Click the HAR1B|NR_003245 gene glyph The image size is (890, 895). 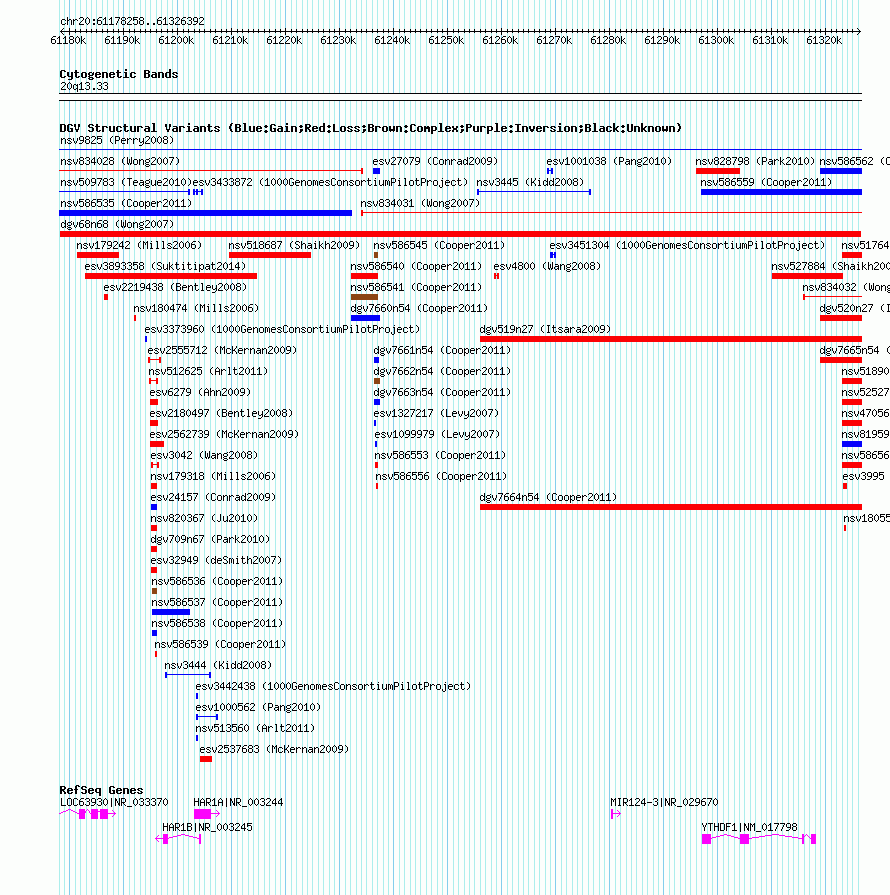point(178,839)
